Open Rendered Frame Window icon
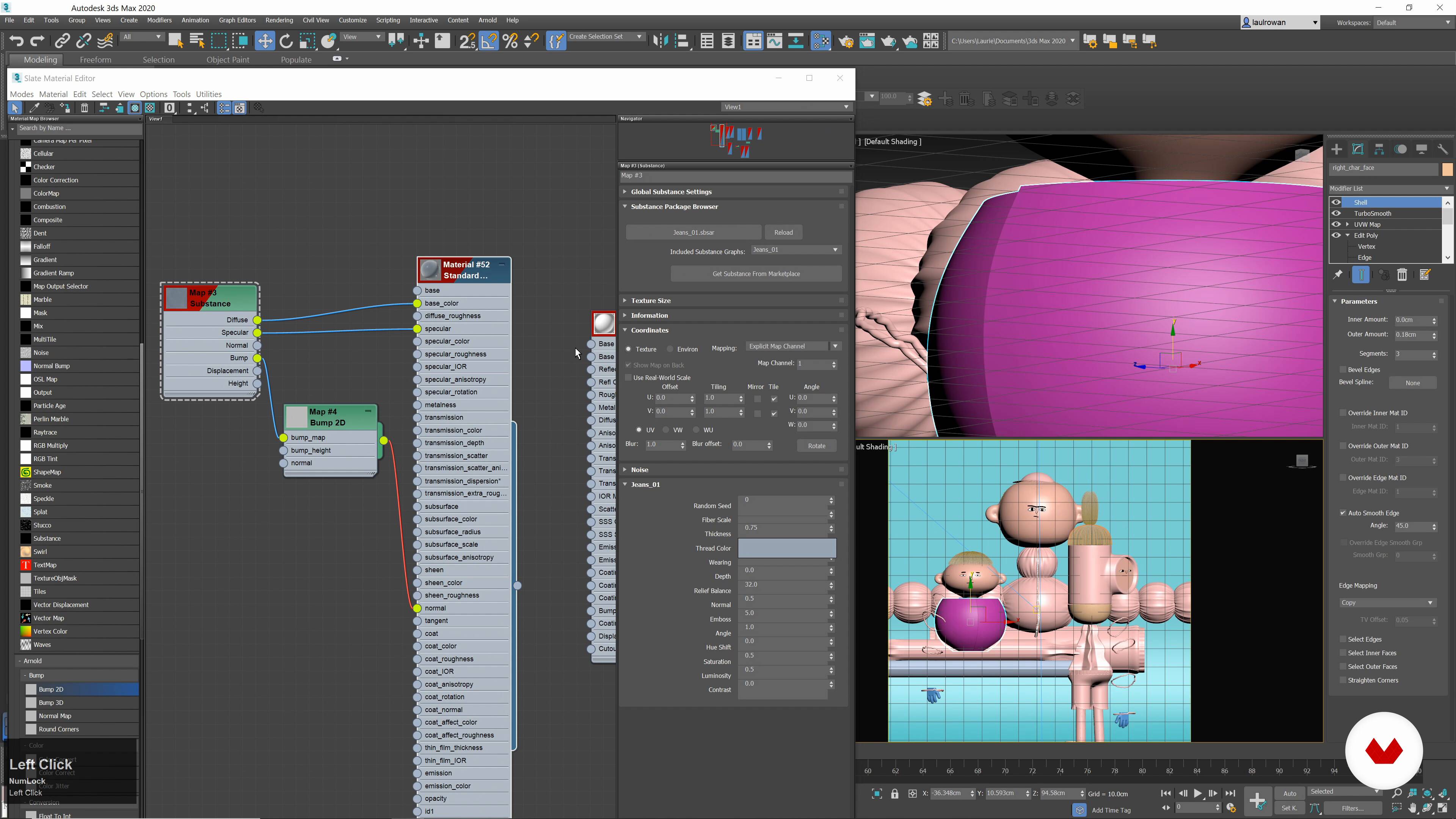The height and width of the screenshot is (819, 1456). (x=867, y=41)
